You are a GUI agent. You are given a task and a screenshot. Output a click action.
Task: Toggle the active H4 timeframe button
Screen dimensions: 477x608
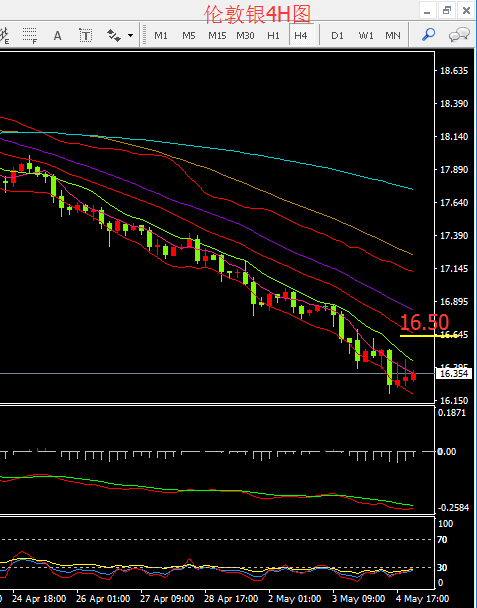coord(301,36)
